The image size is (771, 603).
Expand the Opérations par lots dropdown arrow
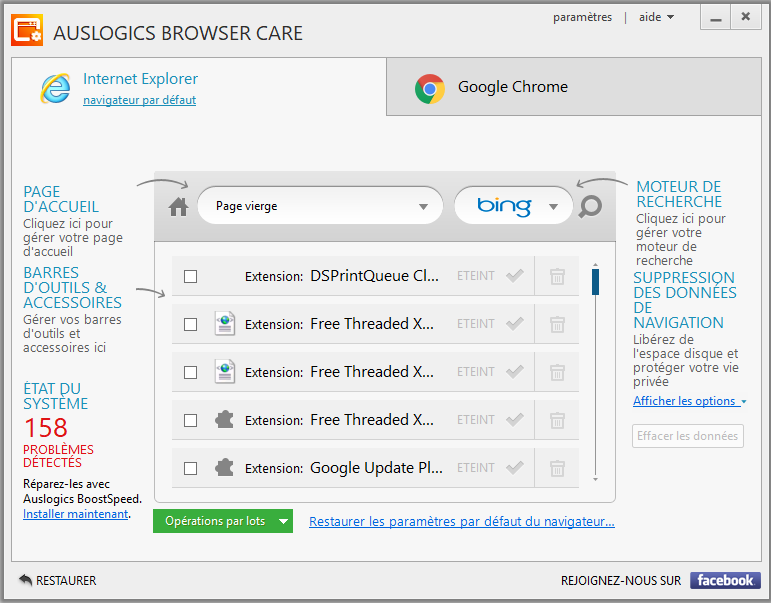(x=283, y=521)
